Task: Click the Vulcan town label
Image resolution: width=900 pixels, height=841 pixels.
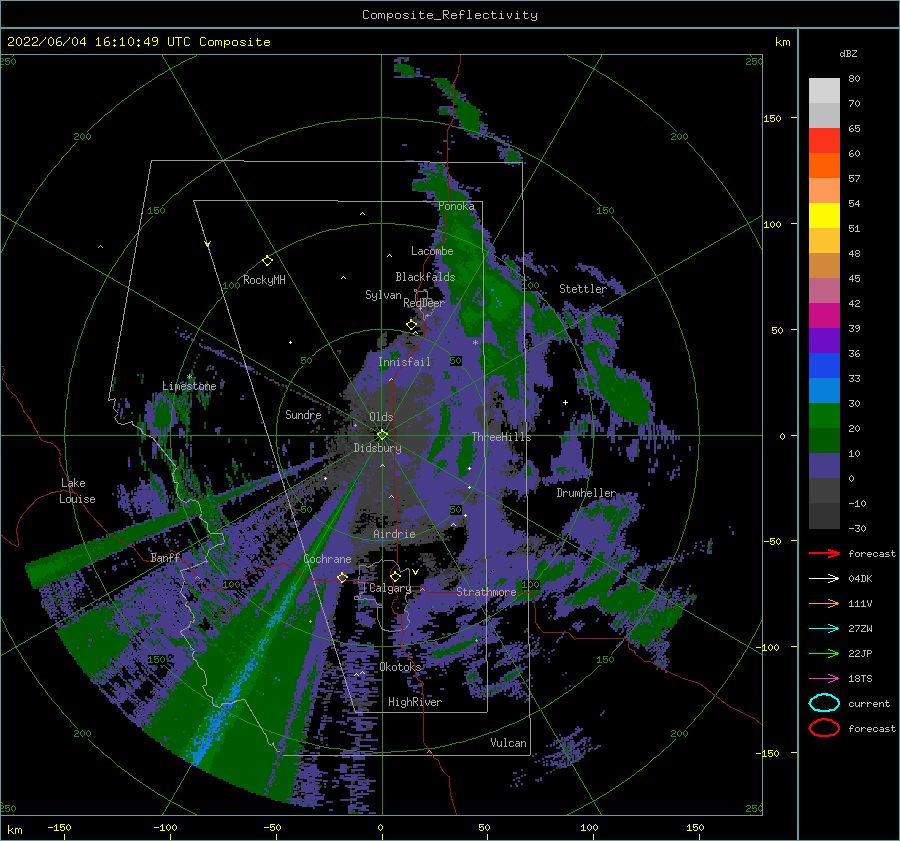Action: [508, 743]
